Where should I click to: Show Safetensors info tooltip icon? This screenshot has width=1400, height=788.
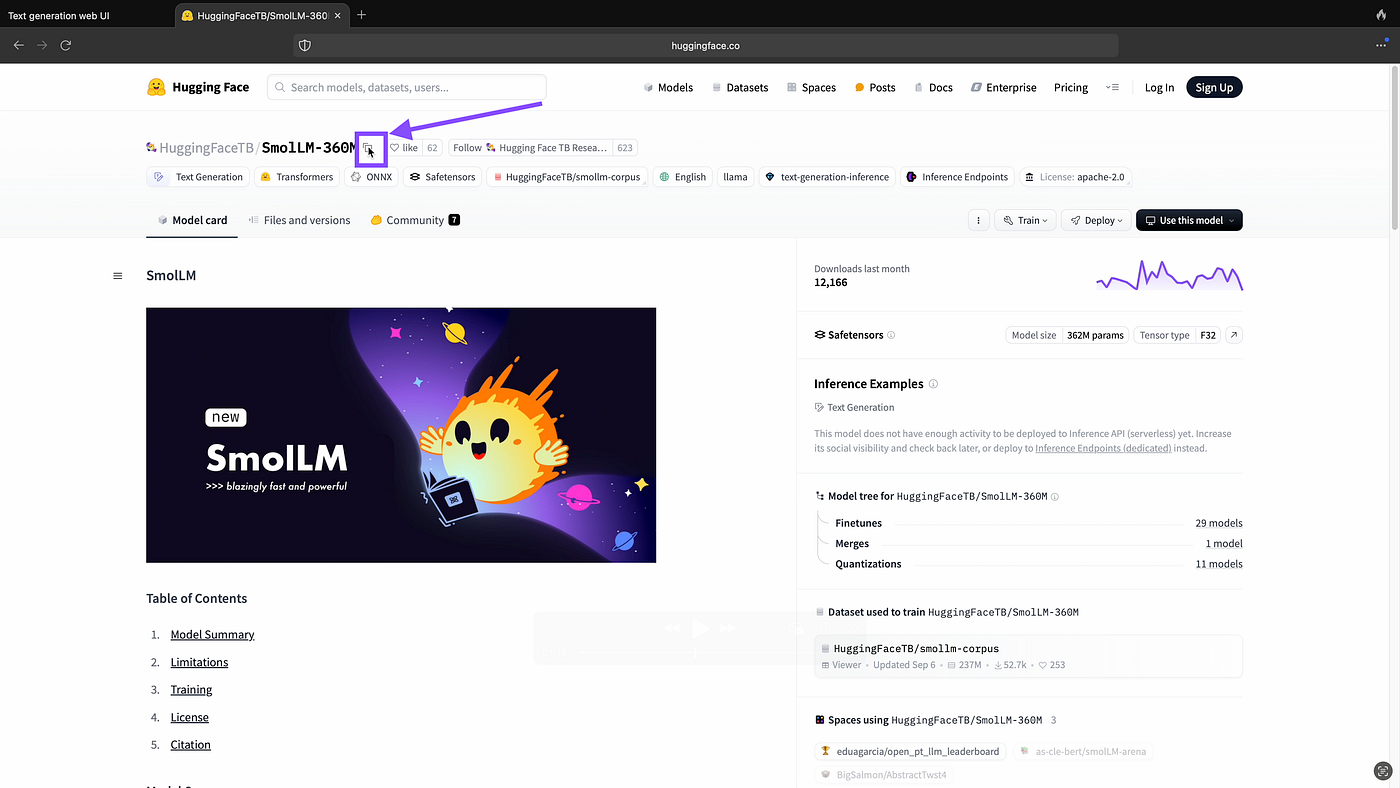[891, 335]
